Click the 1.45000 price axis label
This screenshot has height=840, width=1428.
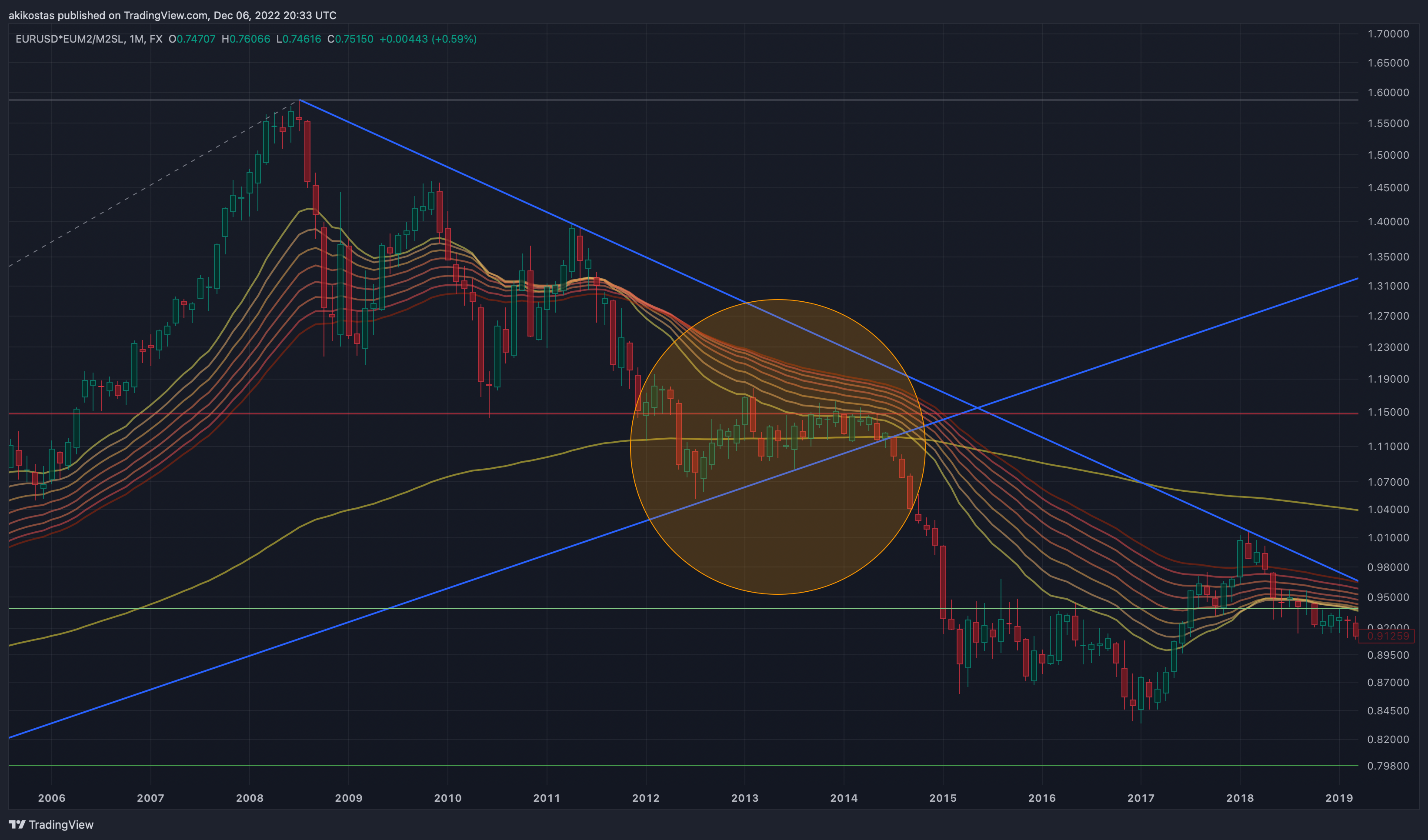[x=1388, y=187]
